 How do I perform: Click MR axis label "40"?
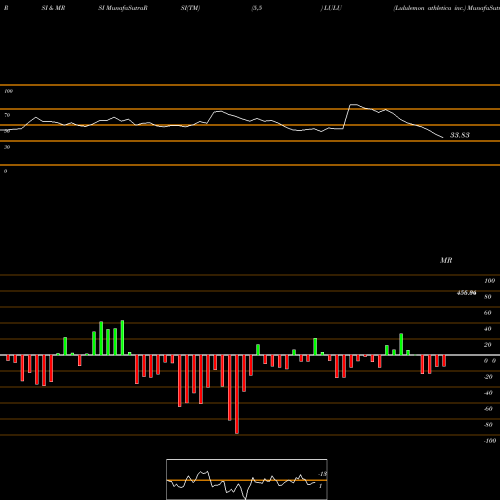(x=488, y=329)
